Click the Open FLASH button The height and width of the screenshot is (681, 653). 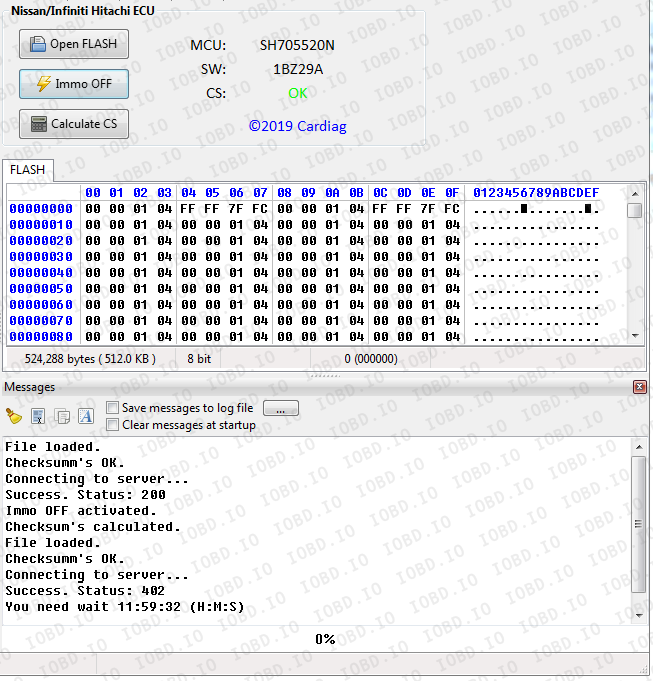tap(74, 44)
